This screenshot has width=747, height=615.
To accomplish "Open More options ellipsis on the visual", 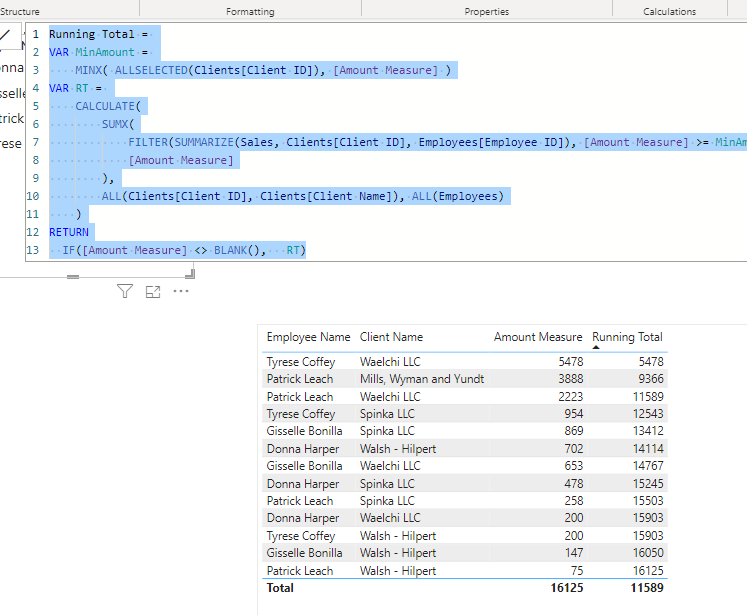I will click(181, 291).
